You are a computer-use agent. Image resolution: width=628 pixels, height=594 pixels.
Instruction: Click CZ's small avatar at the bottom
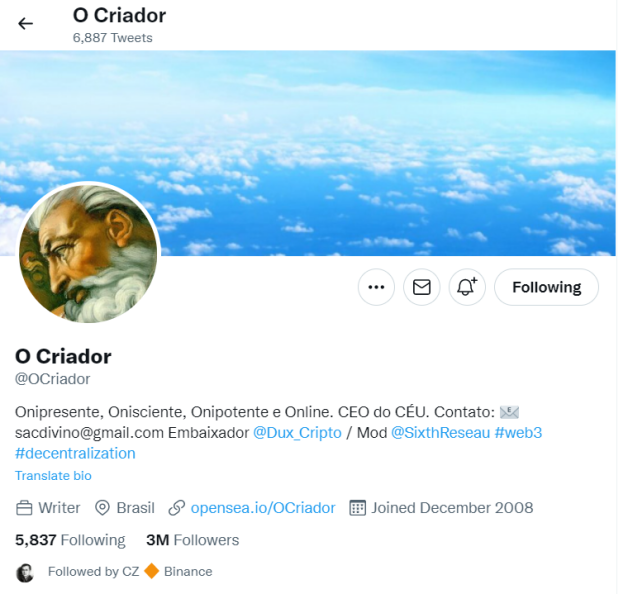pyautogui.click(x=25, y=573)
